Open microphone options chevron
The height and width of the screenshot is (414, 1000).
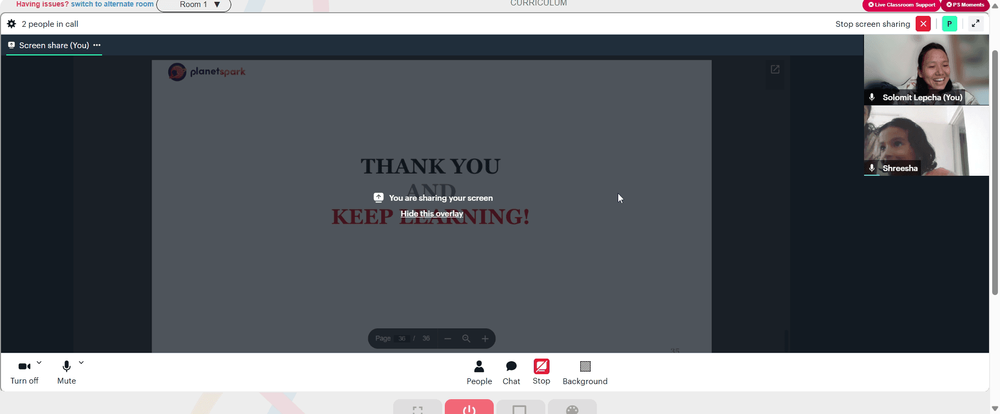click(x=81, y=362)
